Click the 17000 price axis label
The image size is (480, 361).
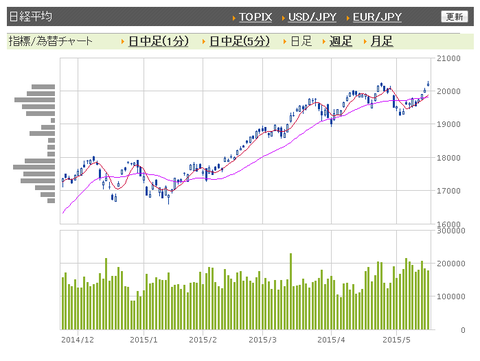[448, 191]
